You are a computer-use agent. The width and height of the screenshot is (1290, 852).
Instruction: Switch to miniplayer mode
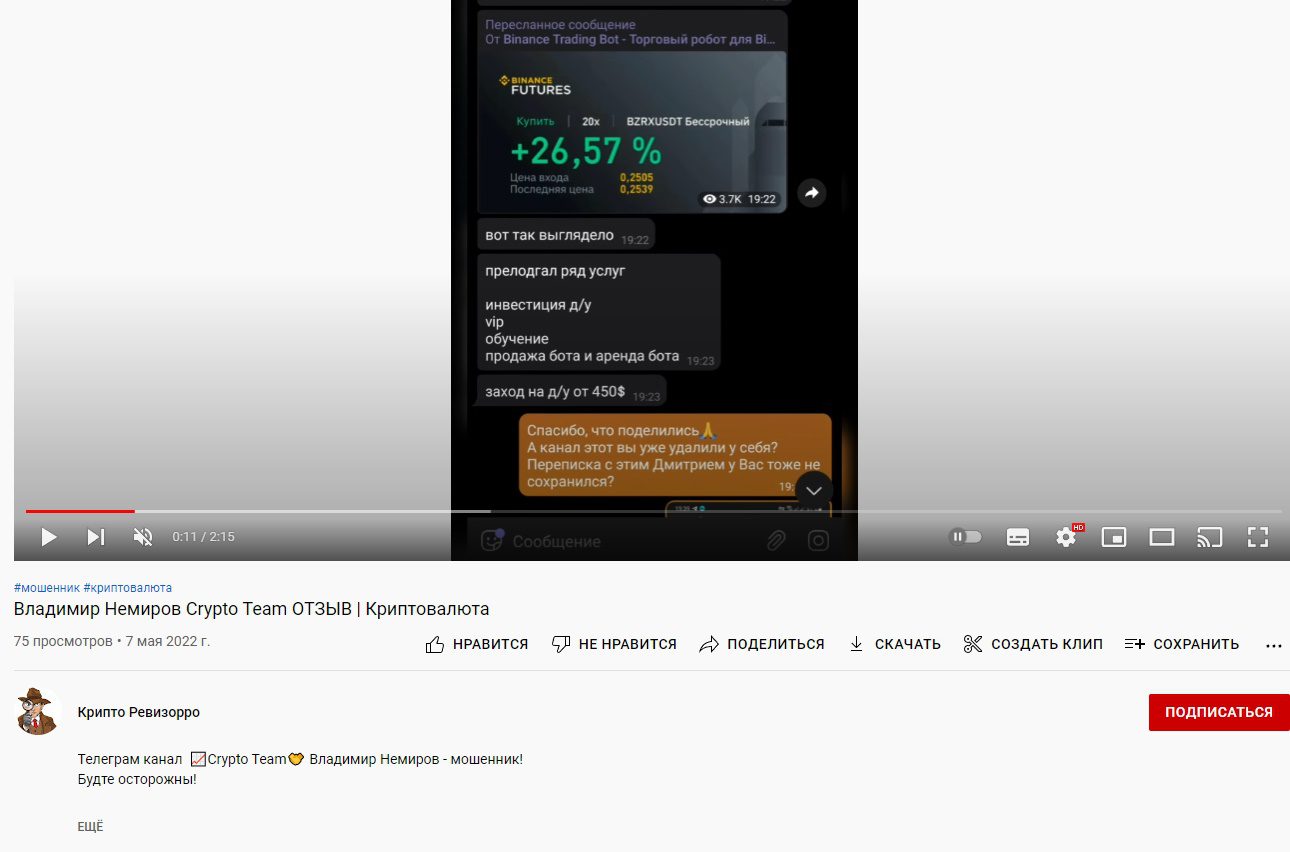click(1114, 537)
